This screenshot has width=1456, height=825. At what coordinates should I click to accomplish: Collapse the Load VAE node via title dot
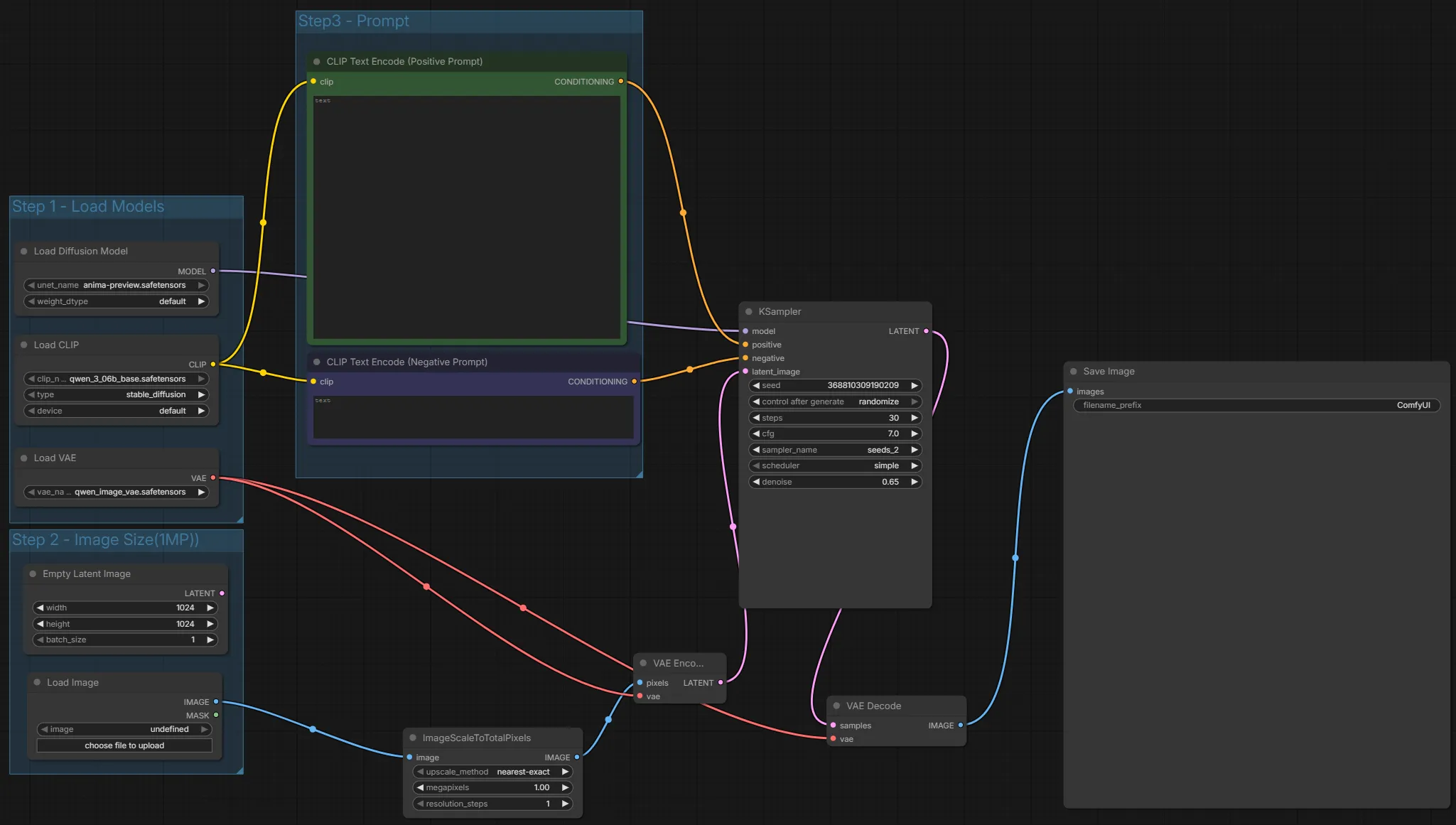24,458
